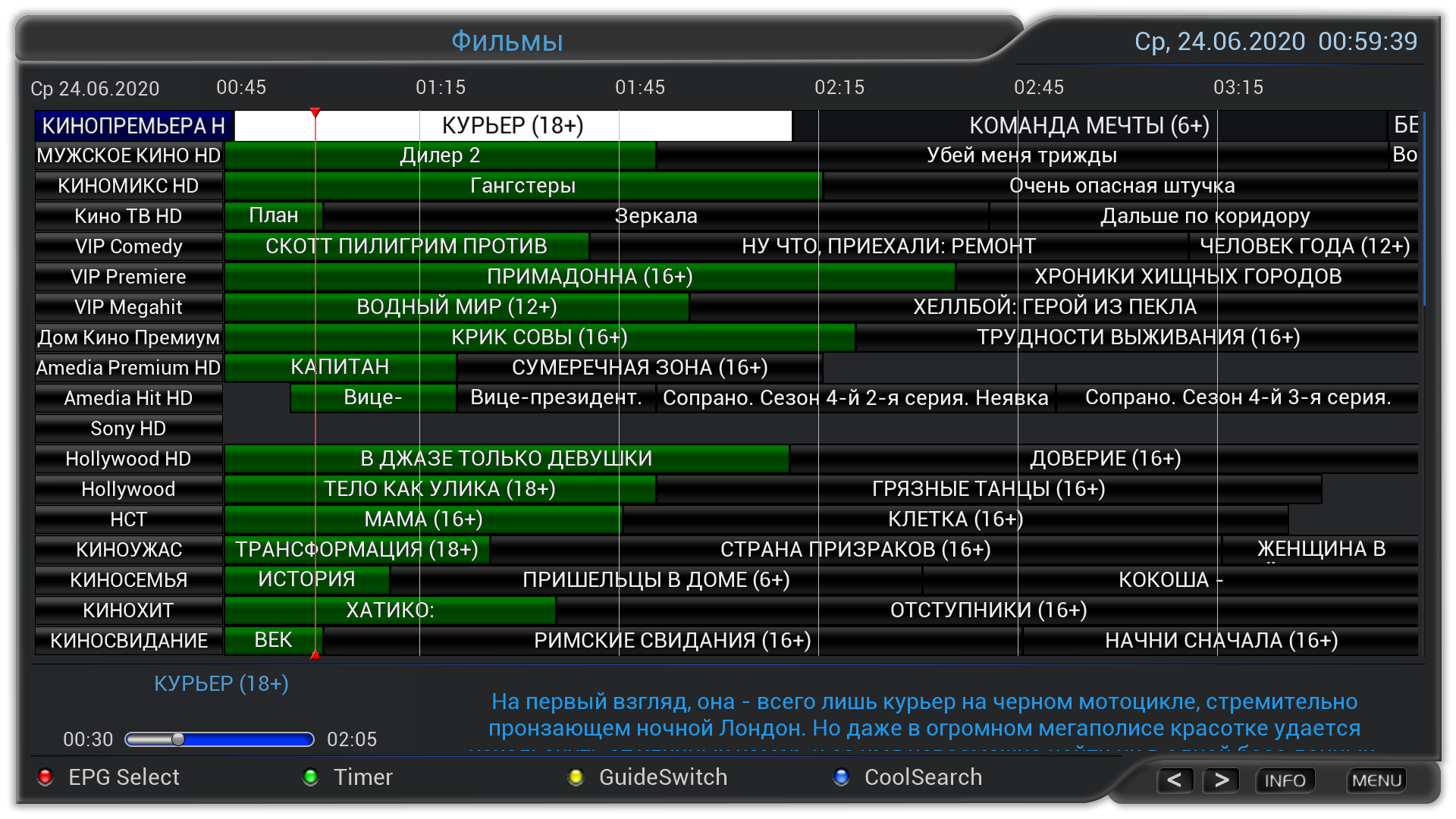The image size is (1456, 819).
Task: Select the Sony HD channel
Action: pyautogui.click(x=129, y=428)
